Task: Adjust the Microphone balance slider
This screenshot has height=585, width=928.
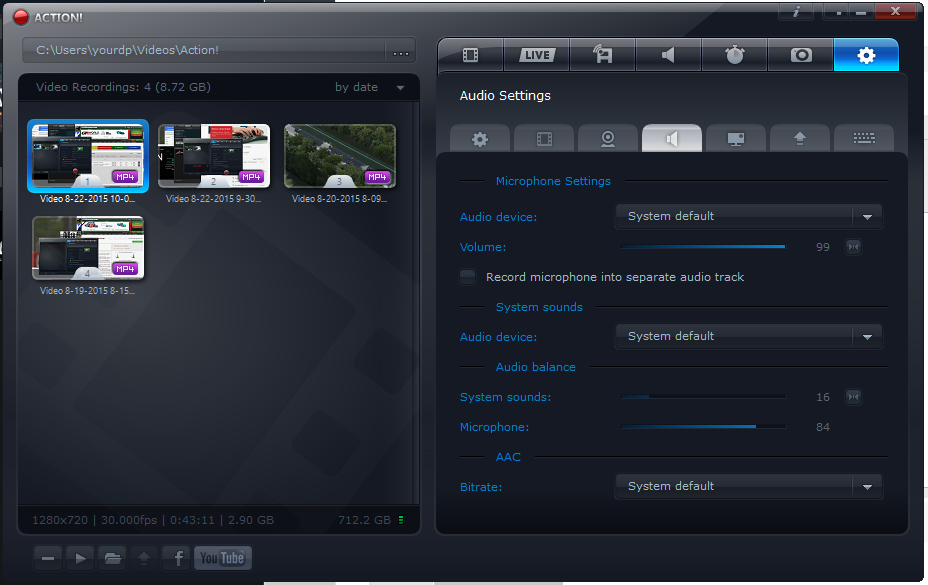Action: pos(703,426)
